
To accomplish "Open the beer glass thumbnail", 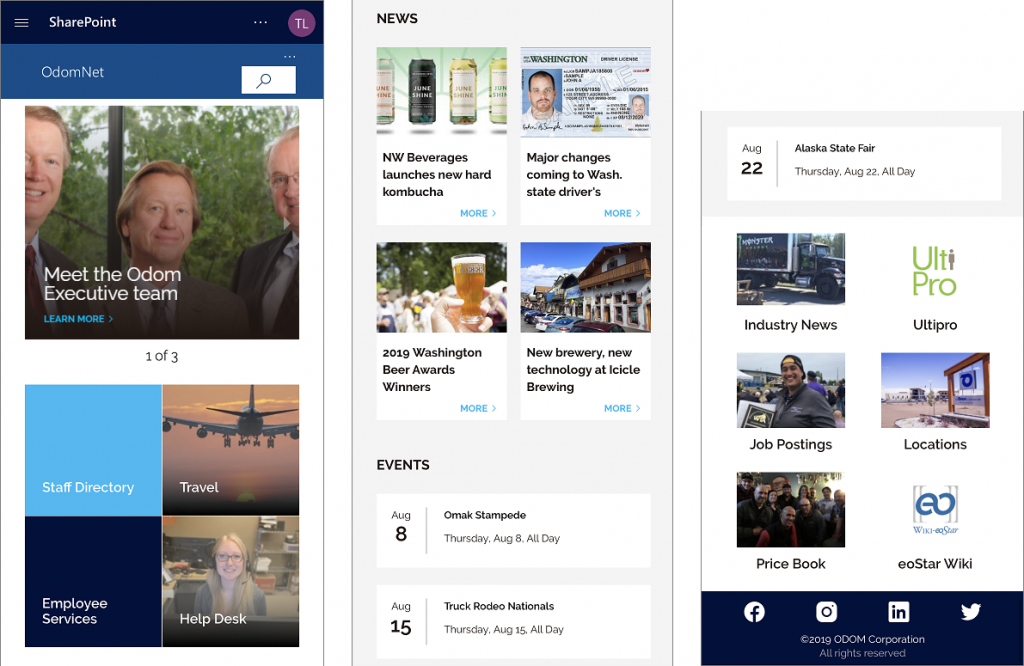I will point(441,287).
